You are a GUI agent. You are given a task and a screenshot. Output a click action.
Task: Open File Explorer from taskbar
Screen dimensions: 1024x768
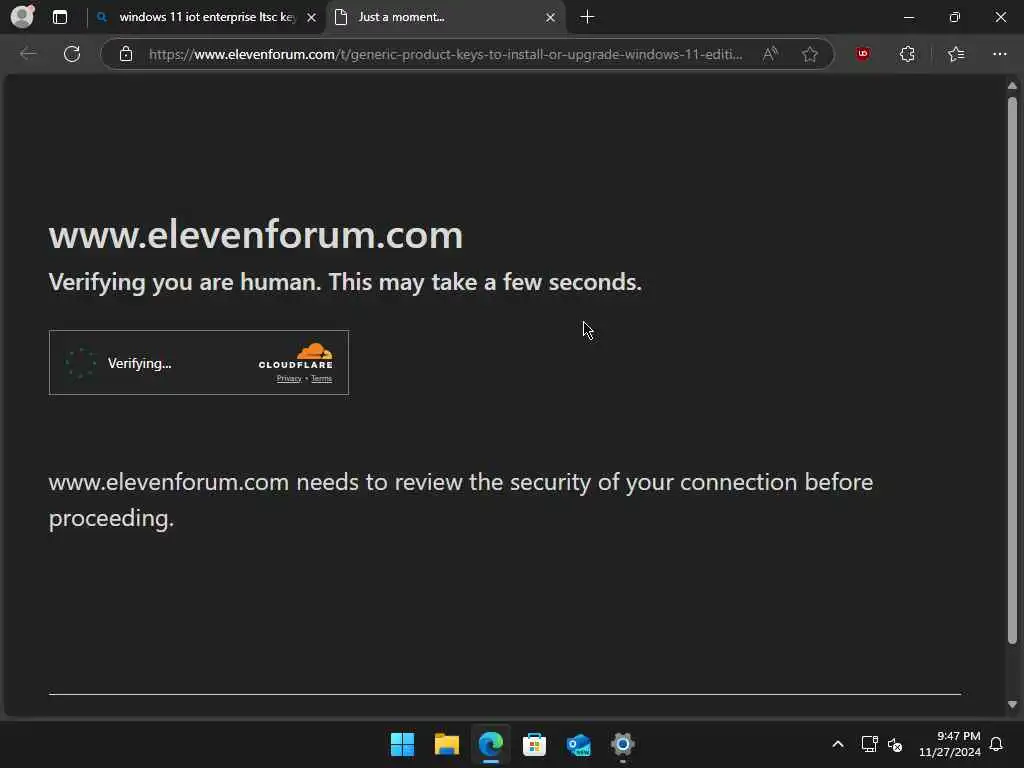[x=447, y=744]
